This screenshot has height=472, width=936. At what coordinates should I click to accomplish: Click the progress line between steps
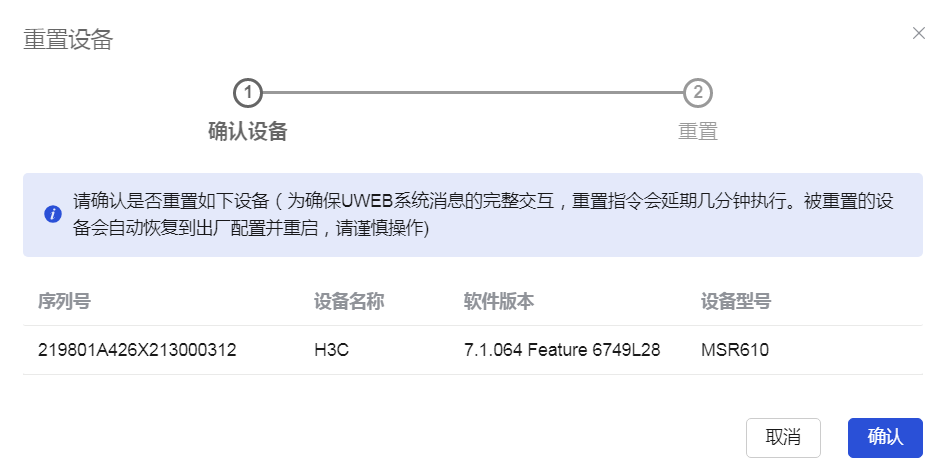pyautogui.click(x=472, y=93)
